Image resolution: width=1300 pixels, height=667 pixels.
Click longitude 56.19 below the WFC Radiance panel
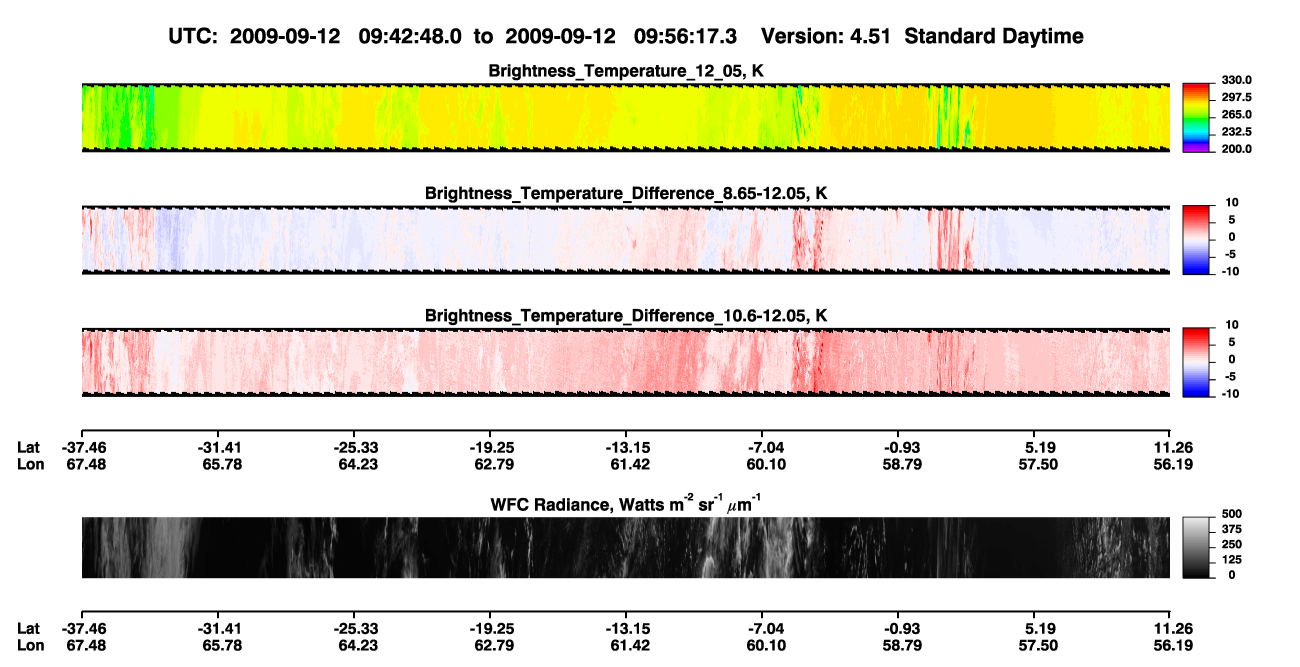[1172, 645]
